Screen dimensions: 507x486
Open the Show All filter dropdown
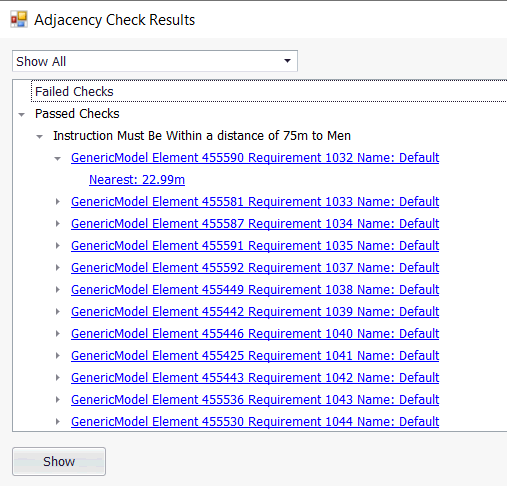point(155,61)
